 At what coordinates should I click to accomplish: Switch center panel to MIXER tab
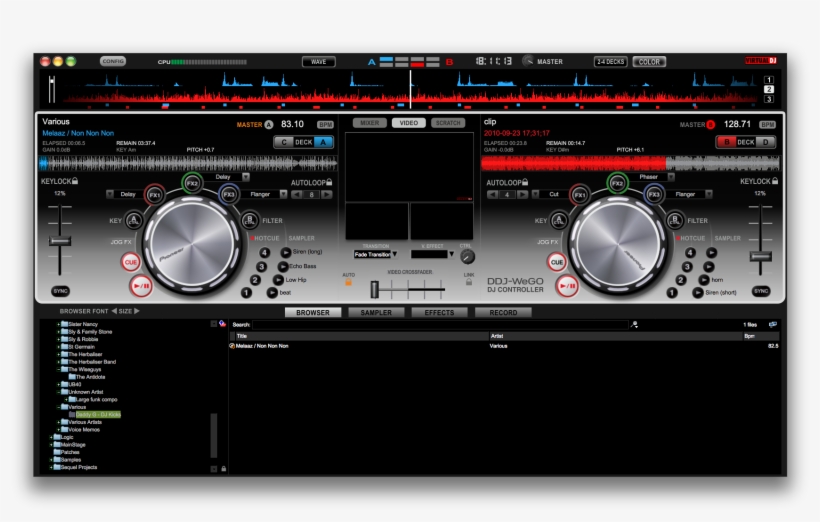(370, 123)
